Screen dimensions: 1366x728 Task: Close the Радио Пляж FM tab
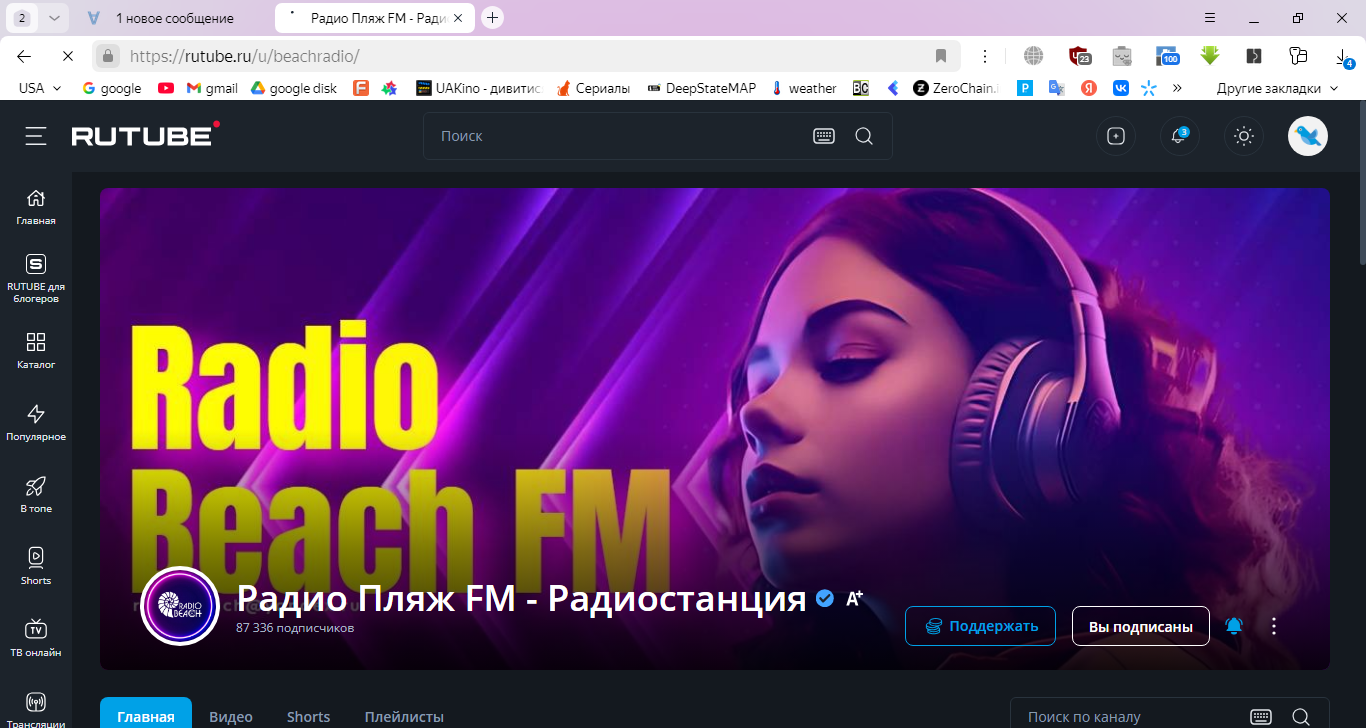click(x=459, y=18)
